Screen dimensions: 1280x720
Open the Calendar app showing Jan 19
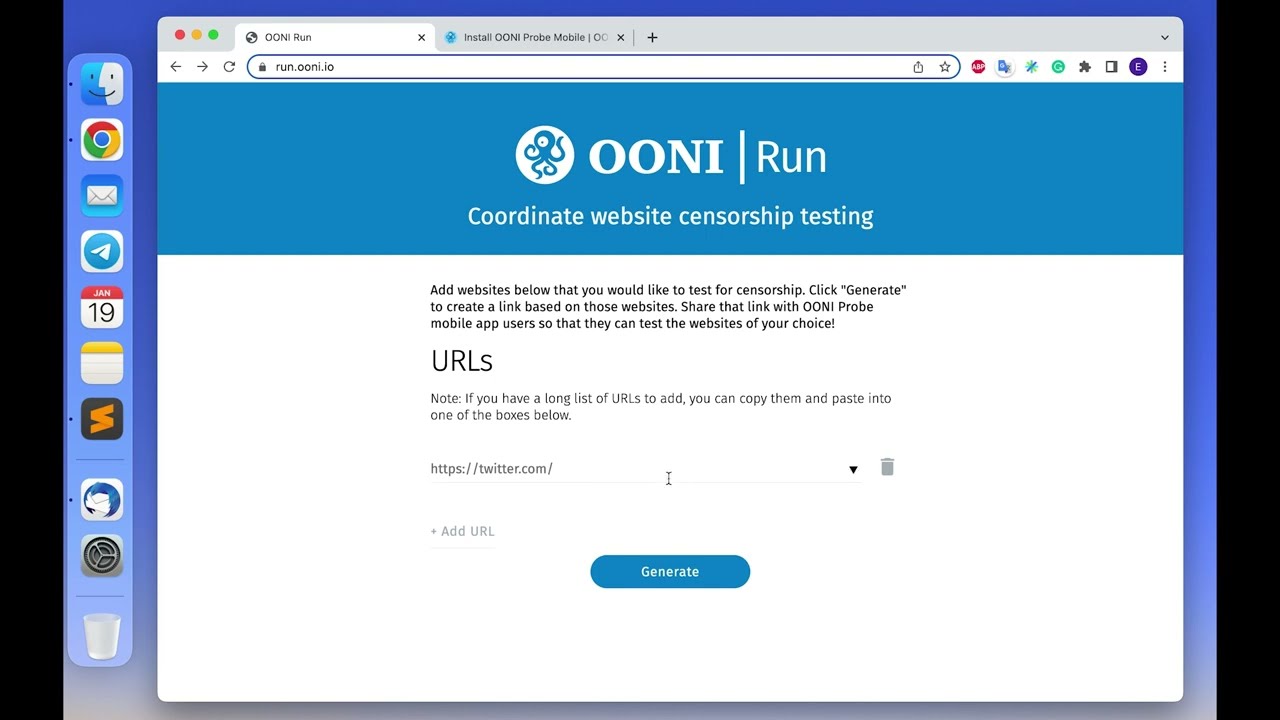[x=102, y=307]
